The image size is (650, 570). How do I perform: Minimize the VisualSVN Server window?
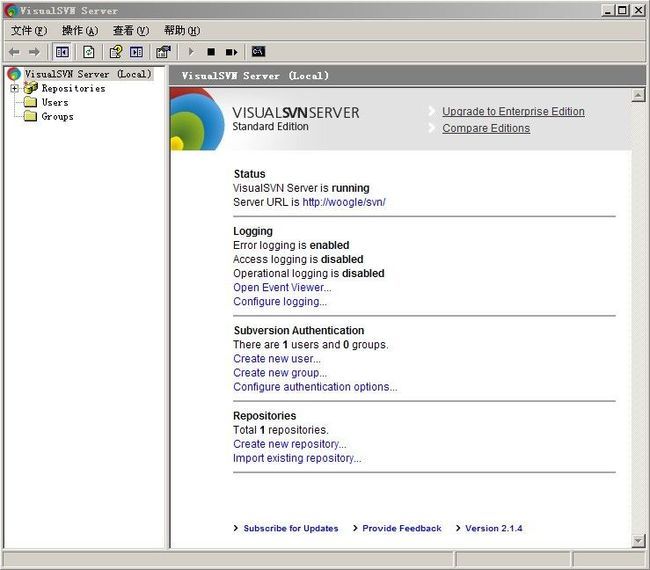pyautogui.click(x=608, y=10)
